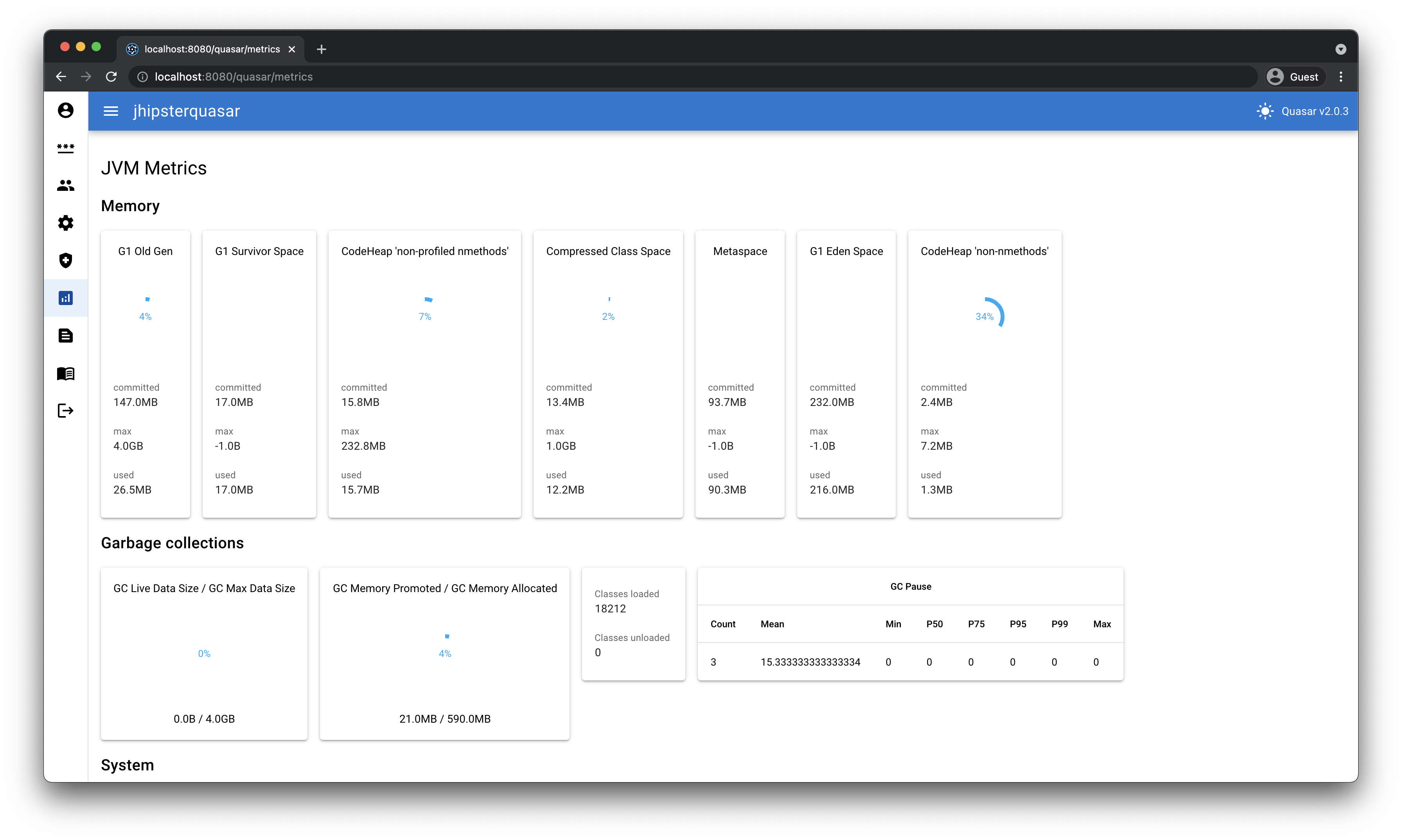Click the 34% CodeHeap non-nmethods progress circle

pos(985,316)
